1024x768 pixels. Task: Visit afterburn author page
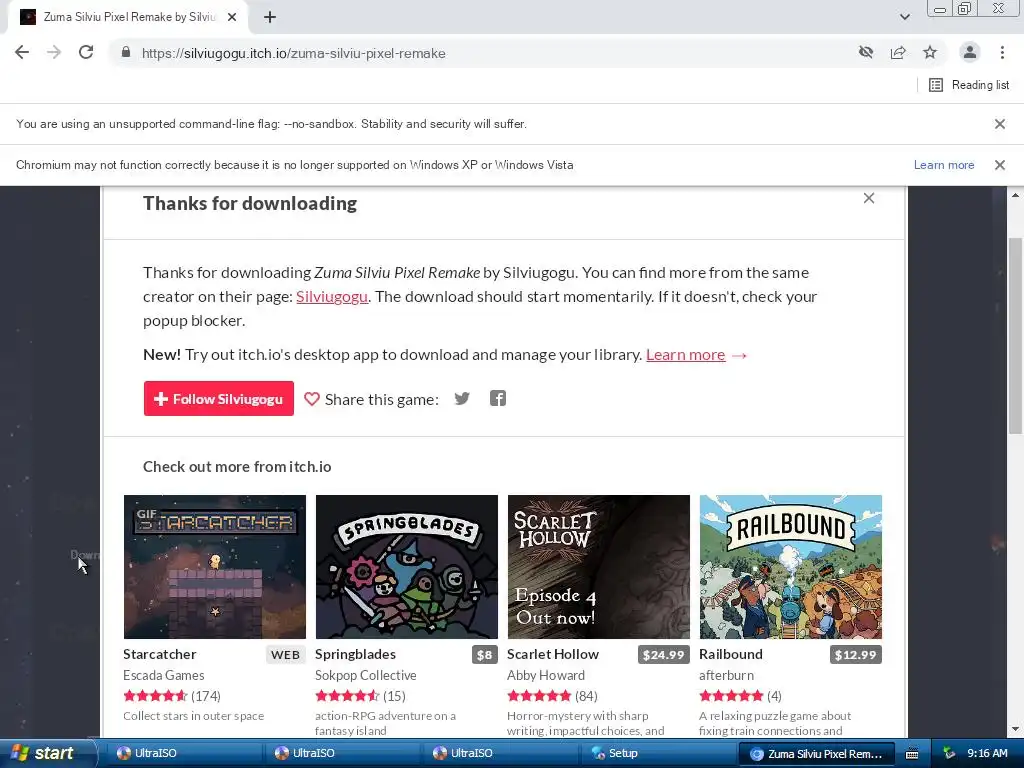(x=726, y=675)
